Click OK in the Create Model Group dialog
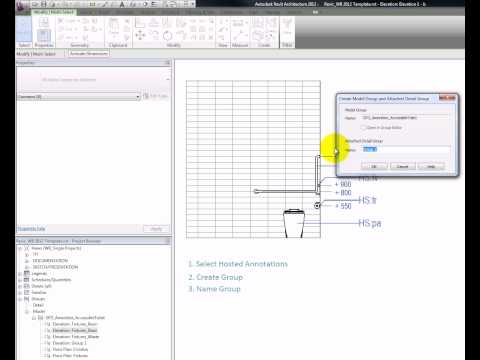Viewport: 480px width, 360px height. point(374,166)
